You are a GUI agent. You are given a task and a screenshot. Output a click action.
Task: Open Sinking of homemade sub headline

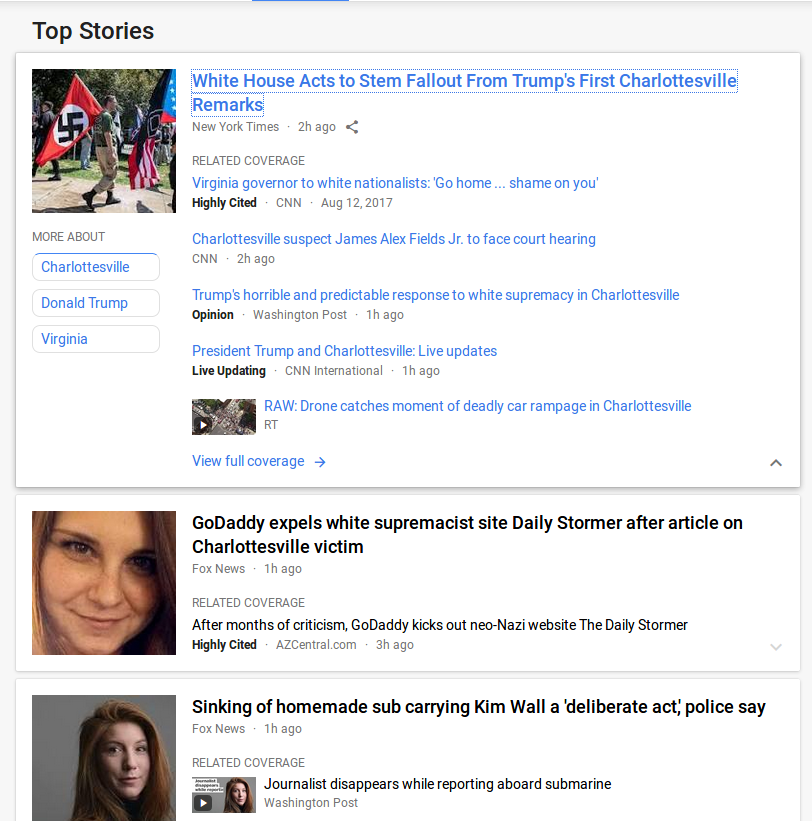tap(479, 707)
